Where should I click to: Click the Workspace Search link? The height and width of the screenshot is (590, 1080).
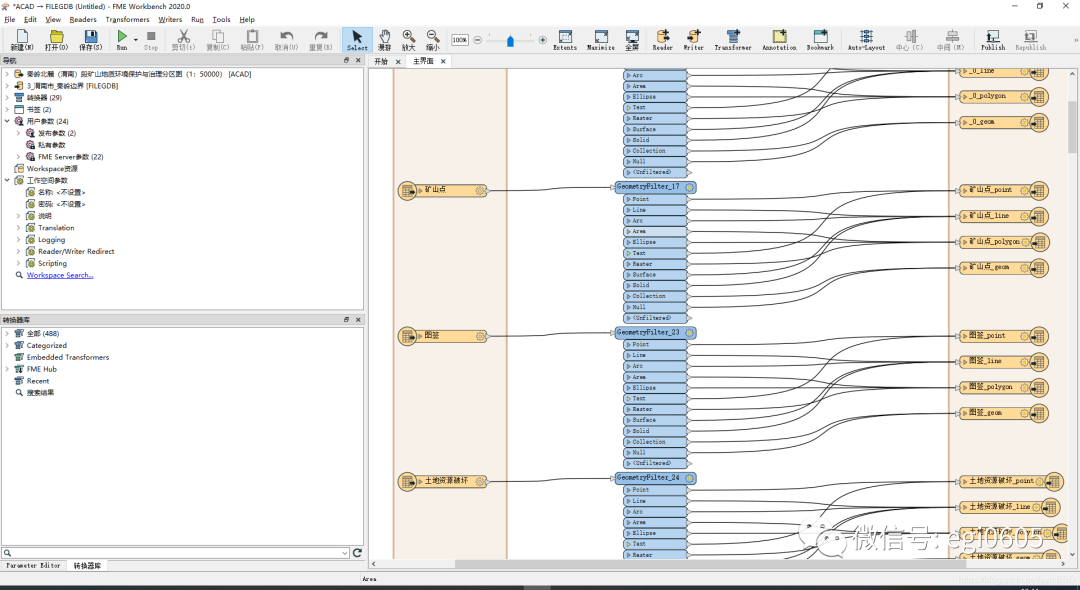pos(60,275)
